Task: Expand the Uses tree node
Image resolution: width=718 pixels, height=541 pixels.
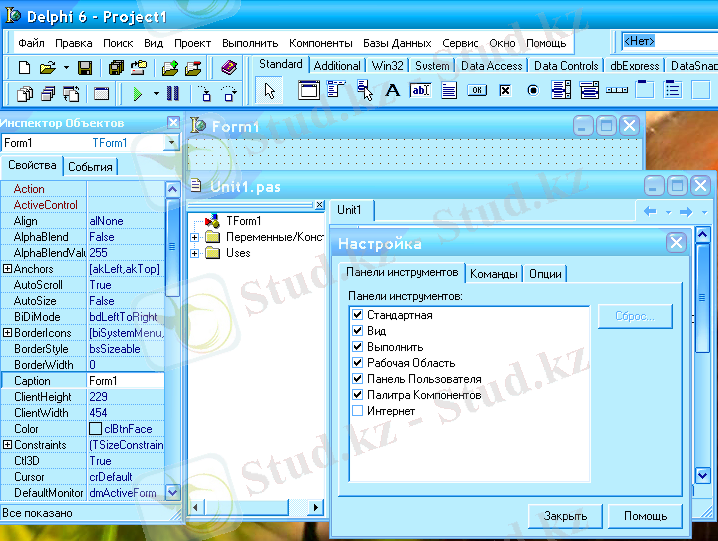Action: 195,253
